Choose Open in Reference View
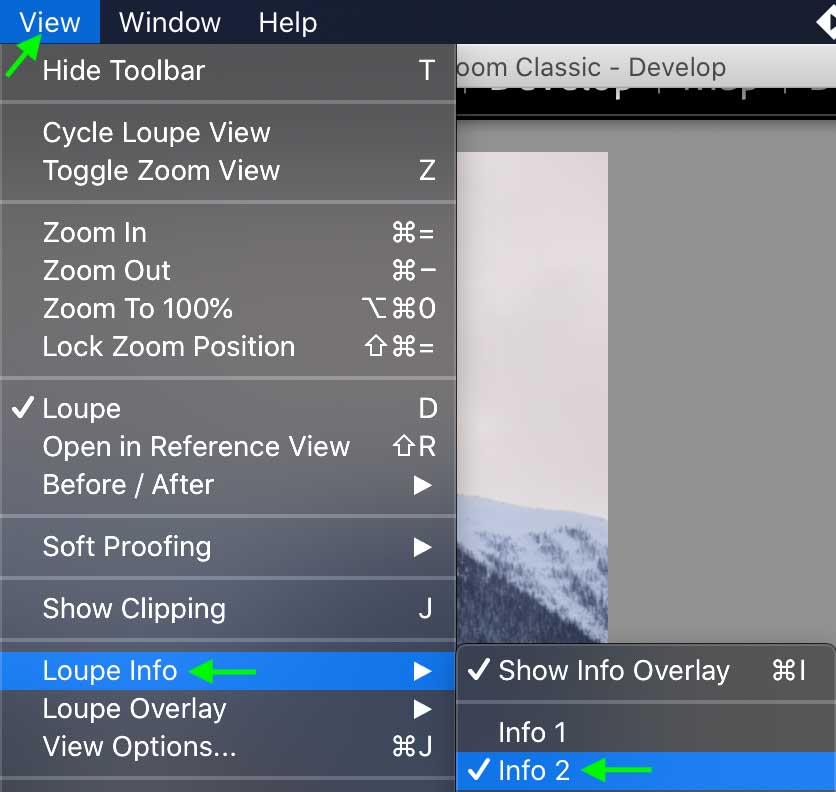This screenshot has width=836, height=792. [228, 446]
